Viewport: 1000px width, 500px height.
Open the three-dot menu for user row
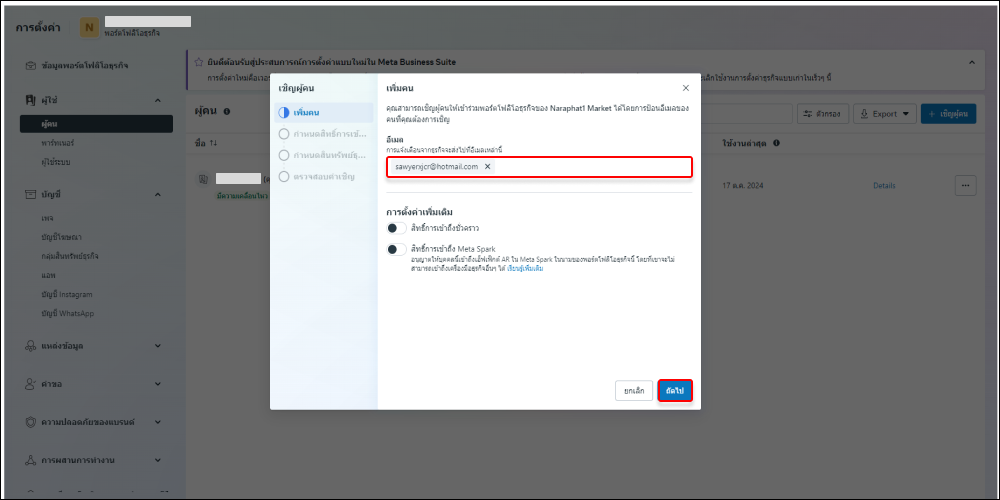click(965, 186)
